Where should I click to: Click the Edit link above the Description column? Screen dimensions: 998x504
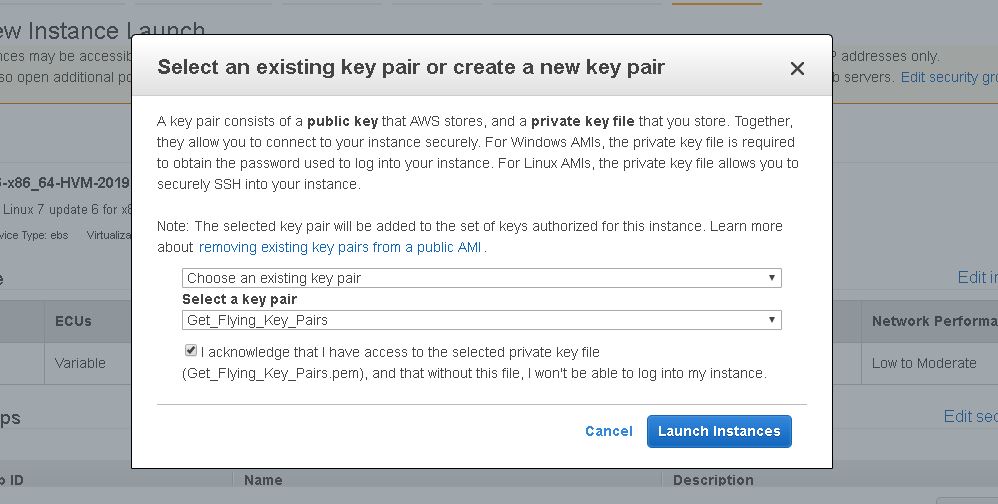(x=969, y=416)
